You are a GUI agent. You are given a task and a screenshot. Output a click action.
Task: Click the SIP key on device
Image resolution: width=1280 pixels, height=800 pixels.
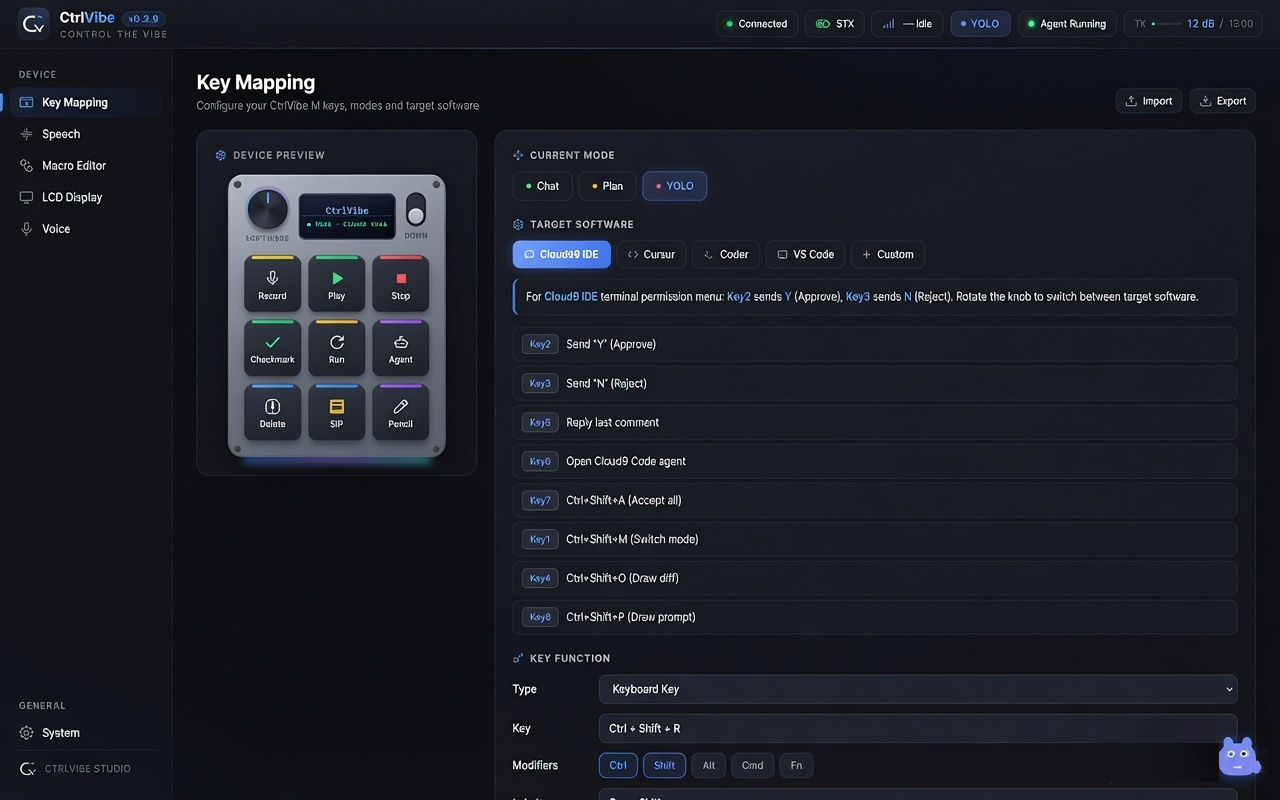tap(336, 412)
